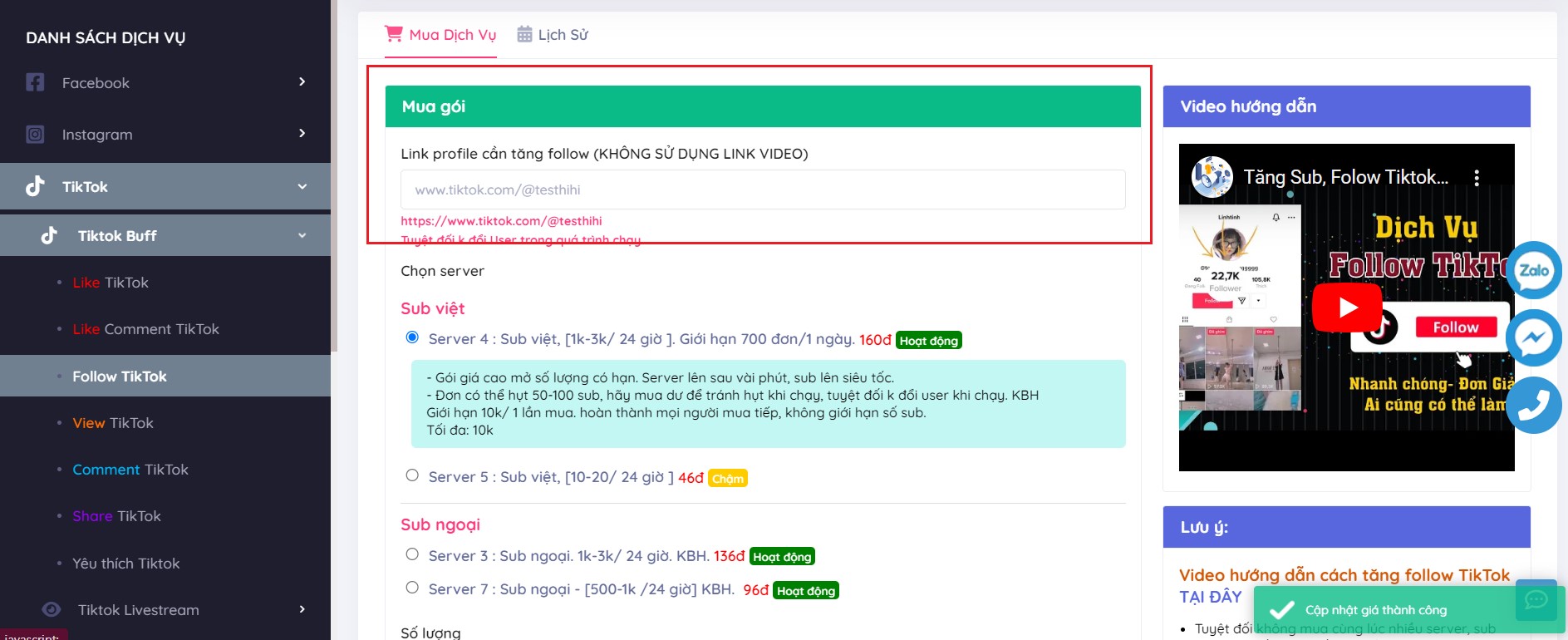
Task: Click the Facebook icon in sidebar
Action: pos(35,82)
